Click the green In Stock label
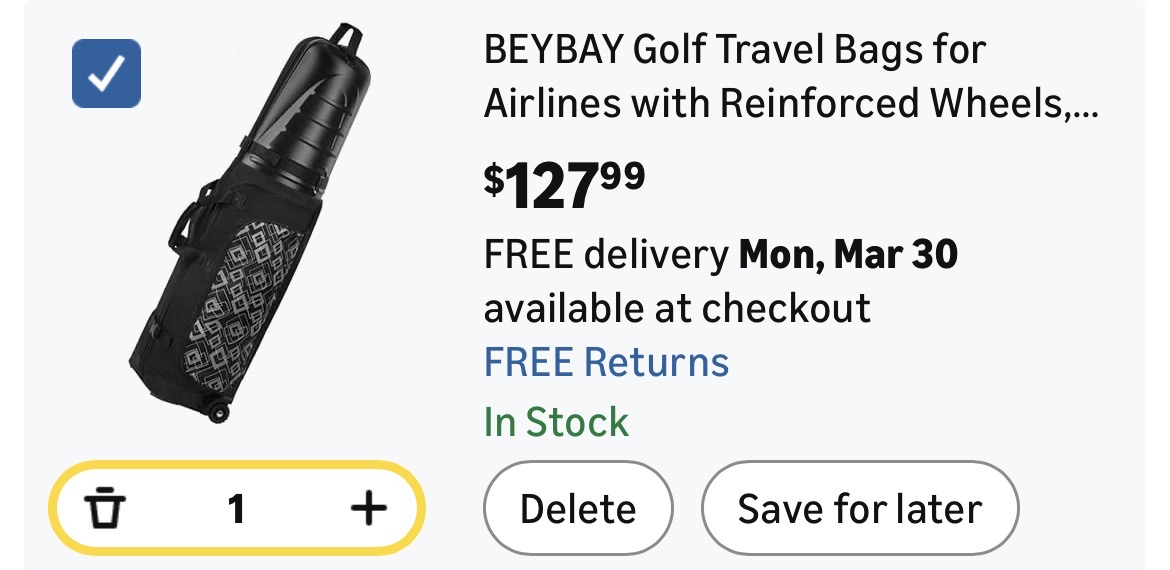Image resolution: width=1170 pixels, height=570 pixels. [556, 422]
